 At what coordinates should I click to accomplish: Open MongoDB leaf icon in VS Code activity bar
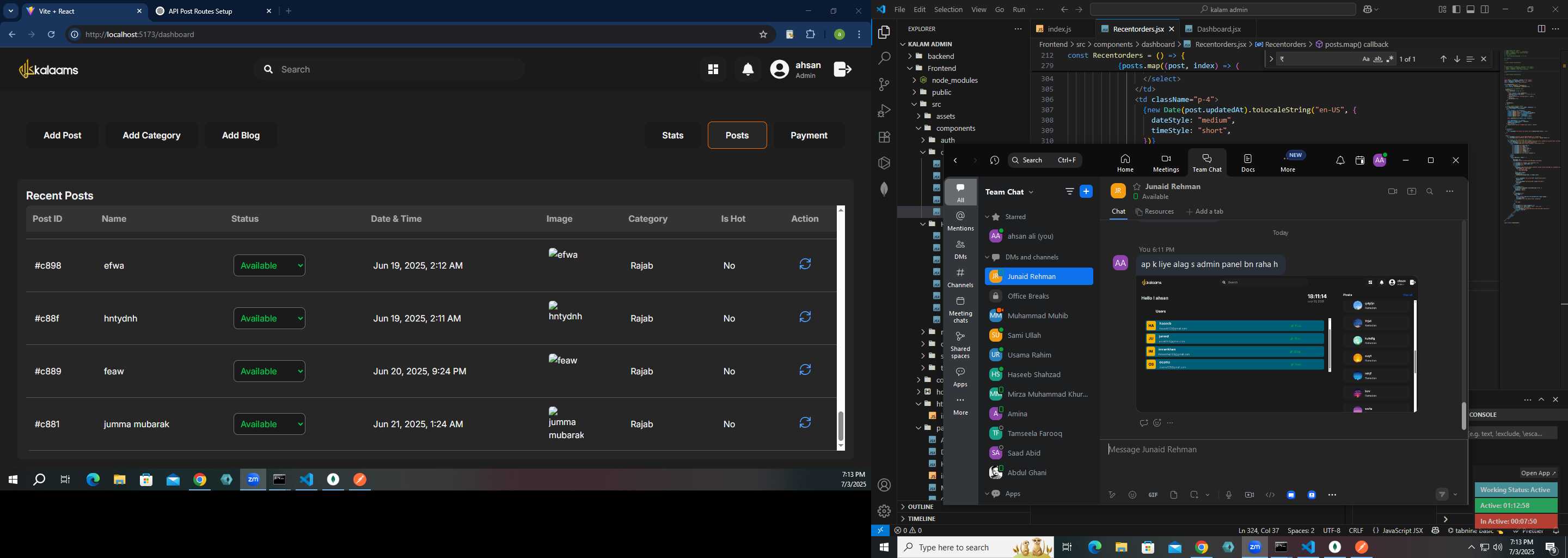click(884, 190)
